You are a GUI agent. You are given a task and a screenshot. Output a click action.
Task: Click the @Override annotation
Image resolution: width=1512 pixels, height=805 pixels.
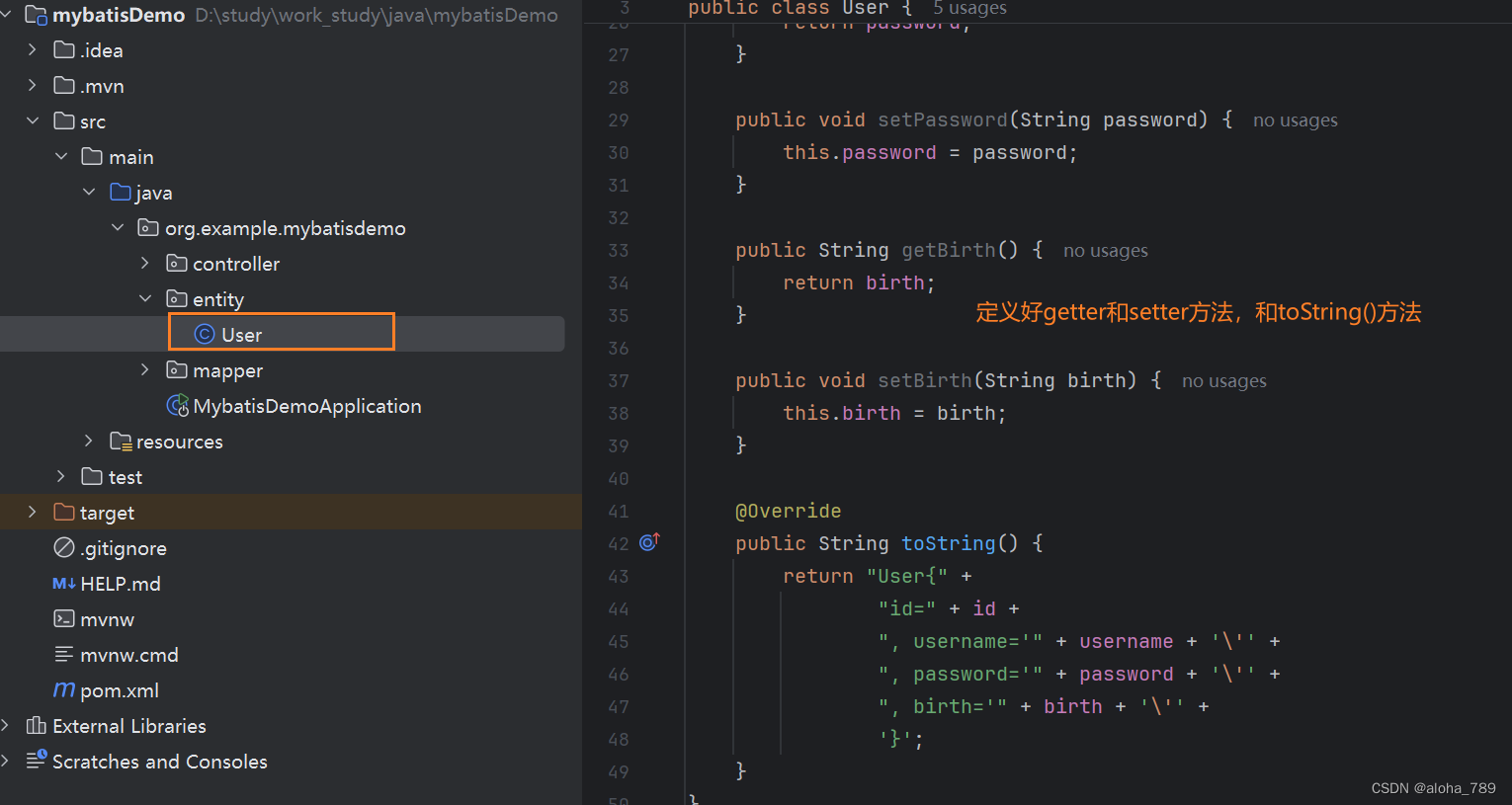click(789, 511)
